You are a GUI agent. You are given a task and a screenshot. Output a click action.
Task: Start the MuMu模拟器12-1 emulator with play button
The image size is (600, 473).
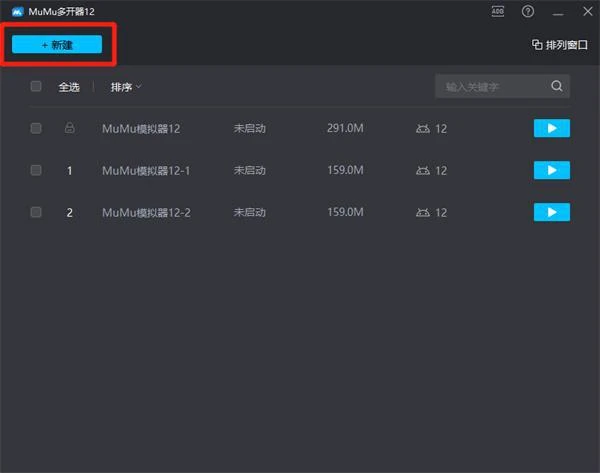pos(552,170)
